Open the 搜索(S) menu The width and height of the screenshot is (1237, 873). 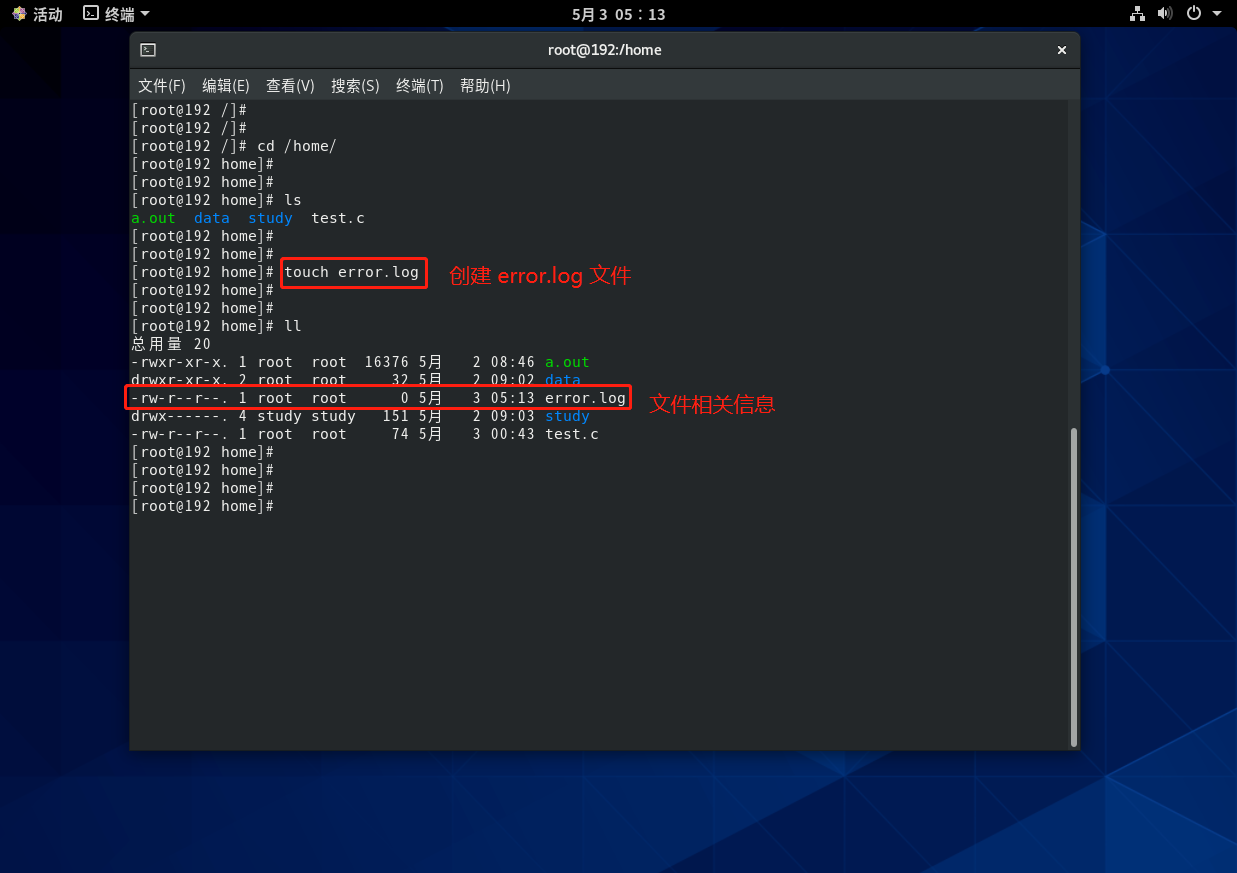[x=355, y=86]
